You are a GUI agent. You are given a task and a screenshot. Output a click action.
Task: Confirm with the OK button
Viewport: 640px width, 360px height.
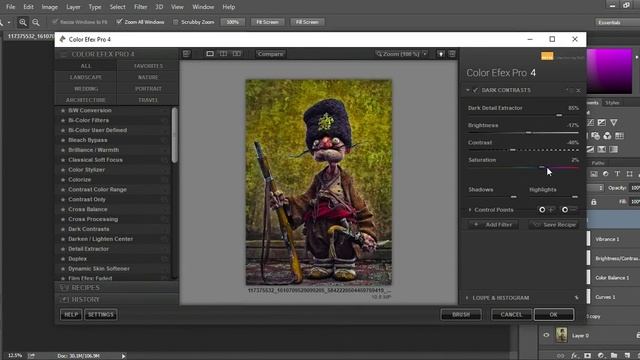coord(553,315)
